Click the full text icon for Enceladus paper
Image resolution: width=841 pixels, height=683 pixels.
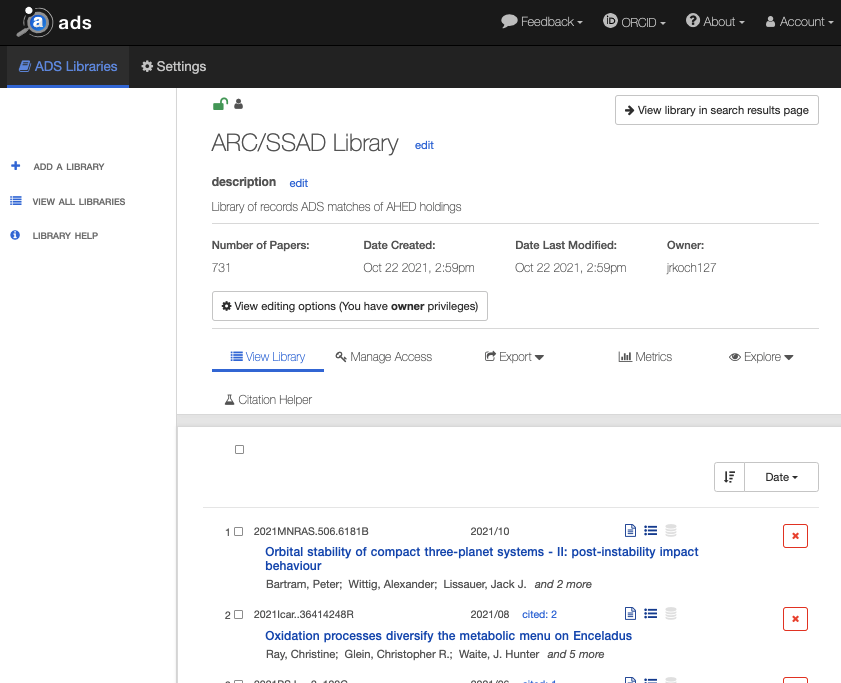click(x=630, y=614)
